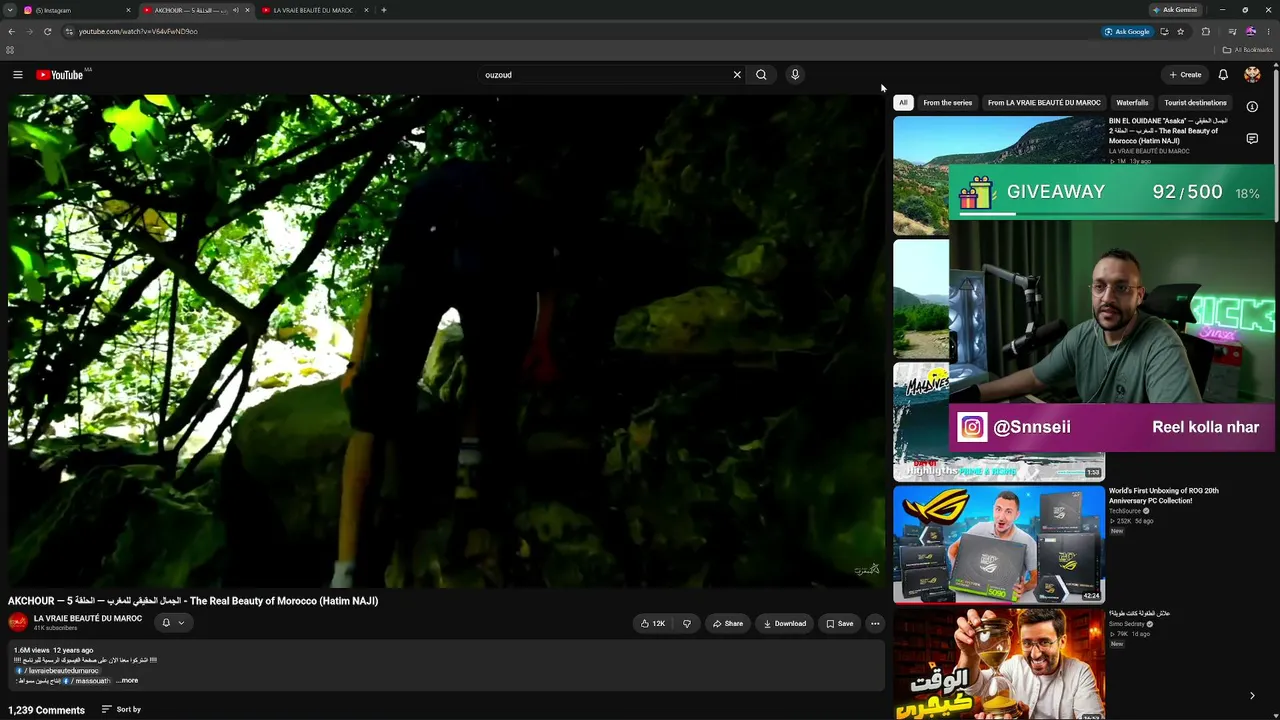Select the 'Waterfalls' filter chip
The width and height of the screenshot is (1280, 720).
tap(1132, 103)
